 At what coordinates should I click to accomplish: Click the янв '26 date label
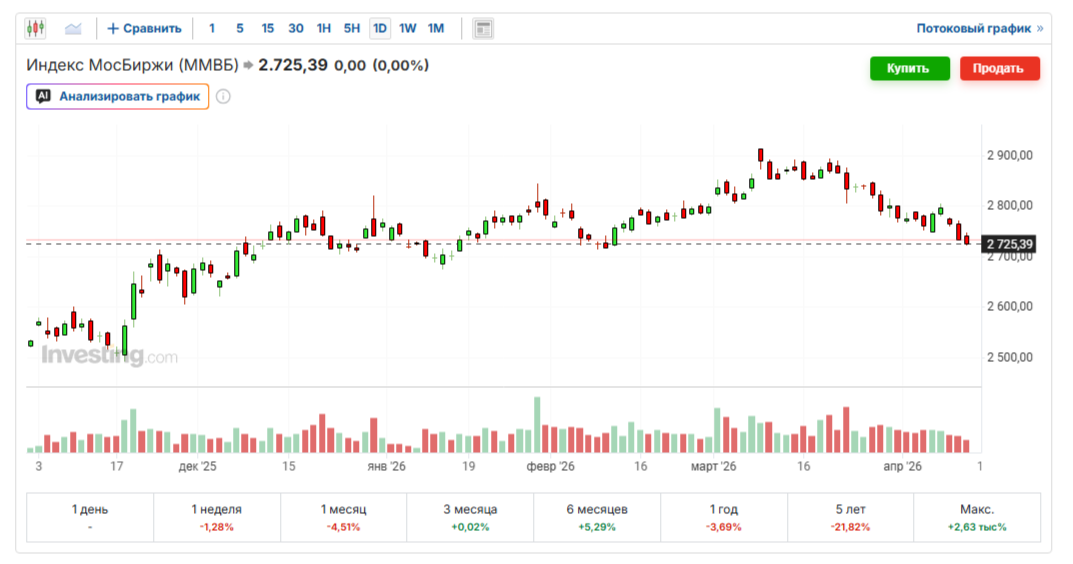point(386,467)
